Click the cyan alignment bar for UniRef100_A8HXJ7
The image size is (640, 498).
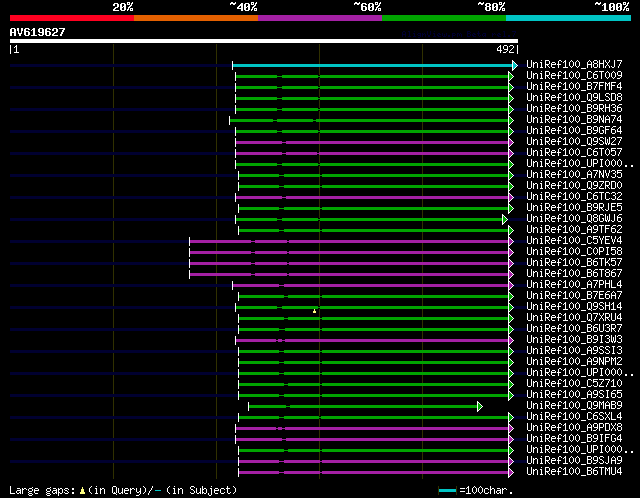[x=372, y=65]
